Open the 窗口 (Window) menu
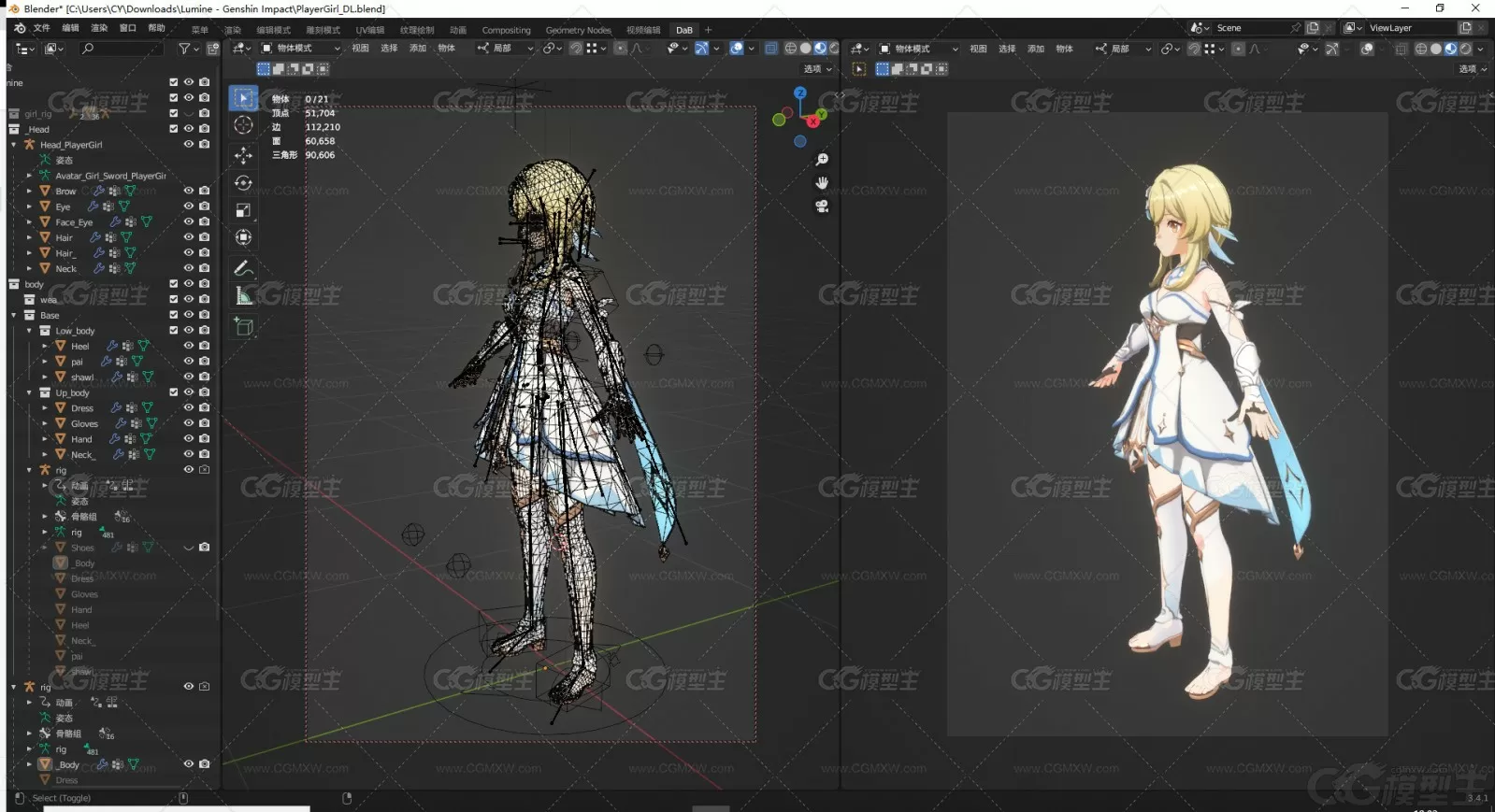The height and width of the screenshot is (812, 1495). [x=128, y=28]
